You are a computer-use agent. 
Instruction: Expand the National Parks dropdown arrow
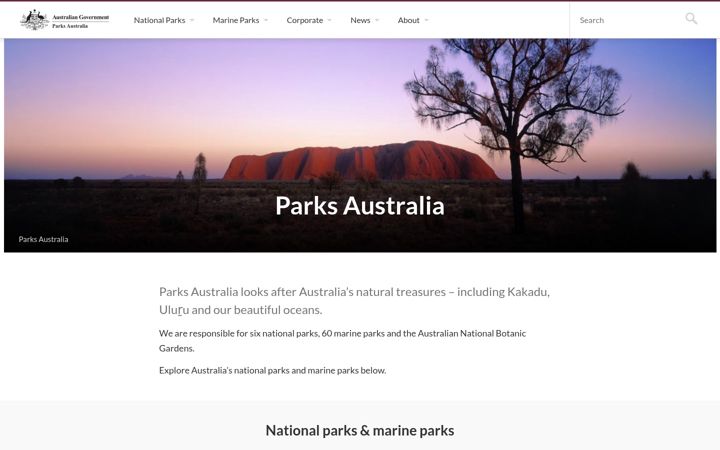tap(192, 20)
